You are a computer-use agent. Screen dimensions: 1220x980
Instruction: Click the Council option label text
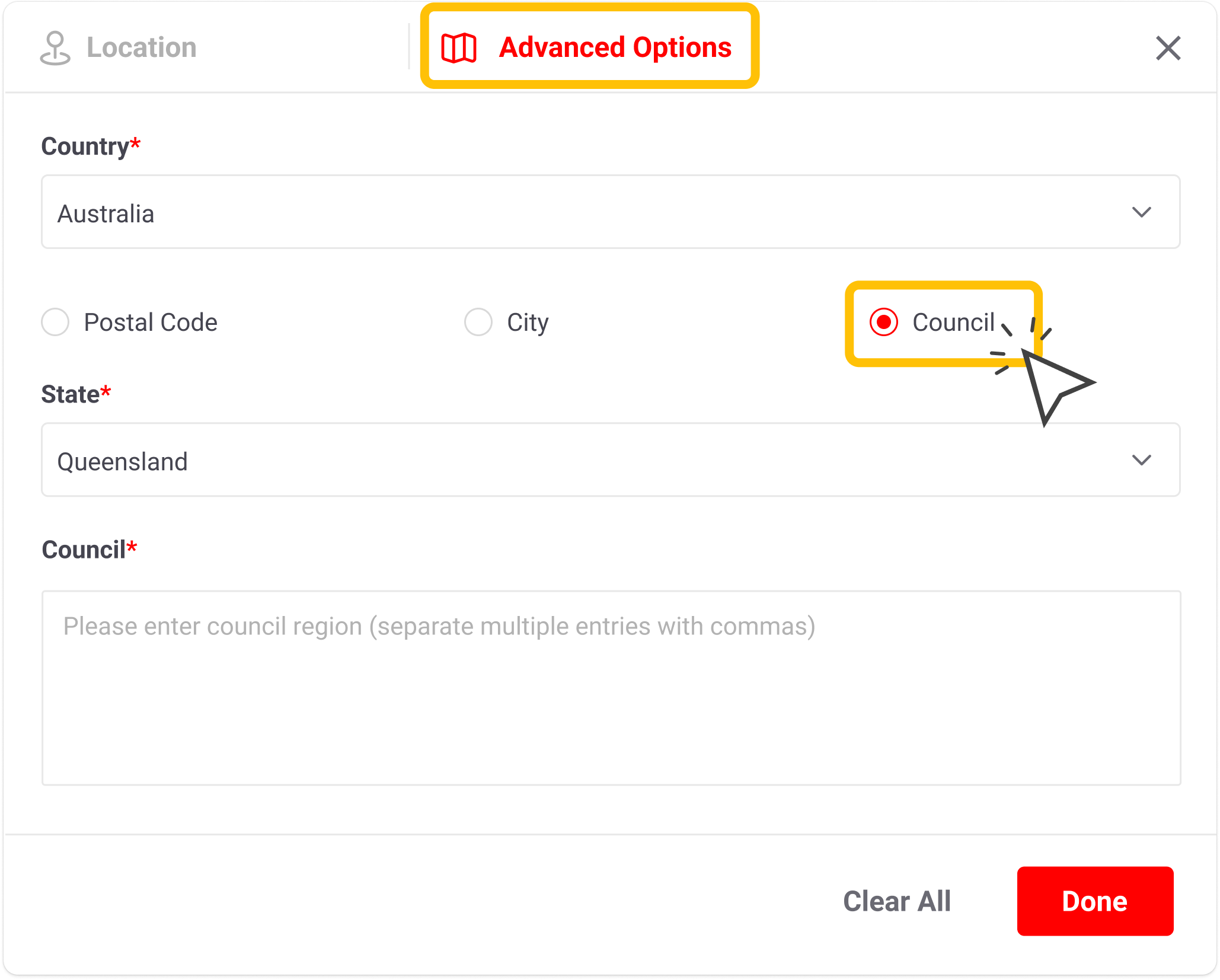pyautogui.click(x=953, y=323)
